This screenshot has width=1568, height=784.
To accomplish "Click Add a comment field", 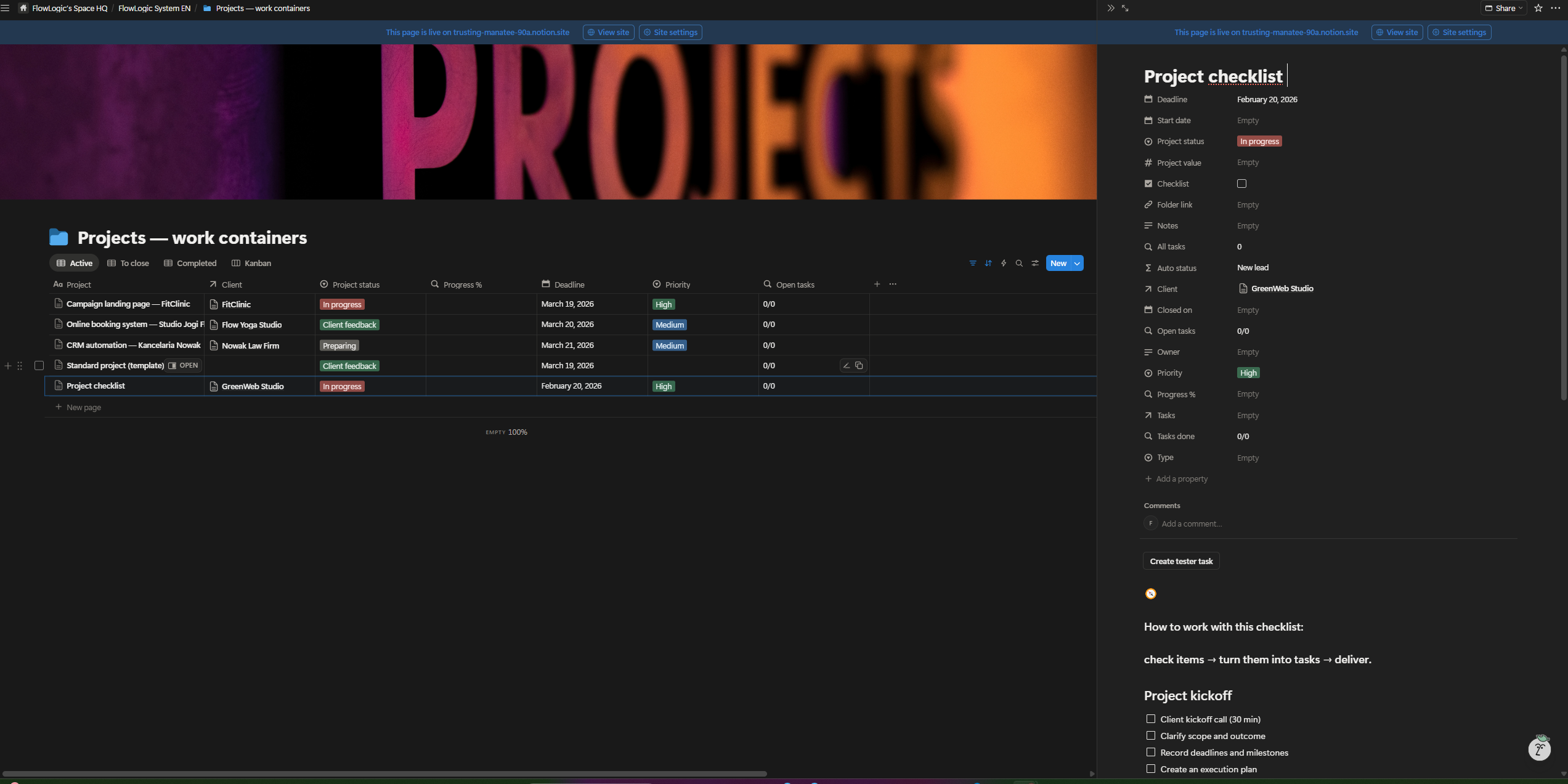I will (x=1192, y=523).
